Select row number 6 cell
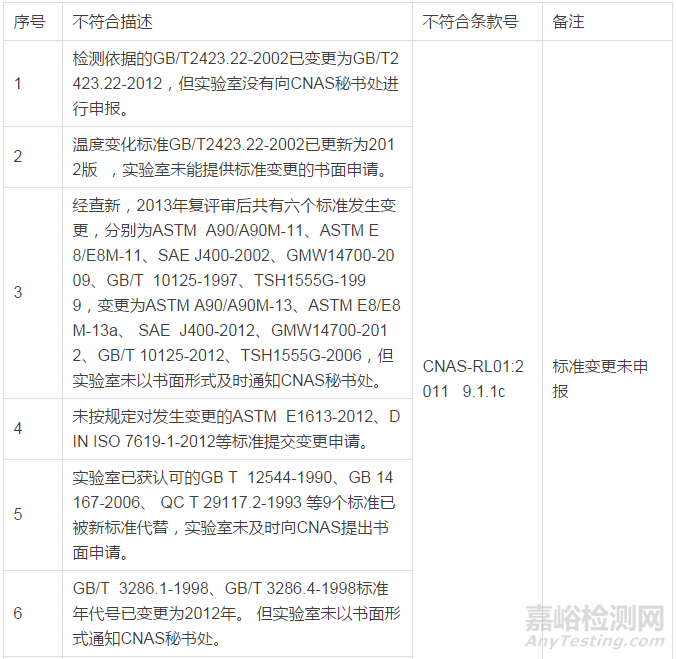 18,612
